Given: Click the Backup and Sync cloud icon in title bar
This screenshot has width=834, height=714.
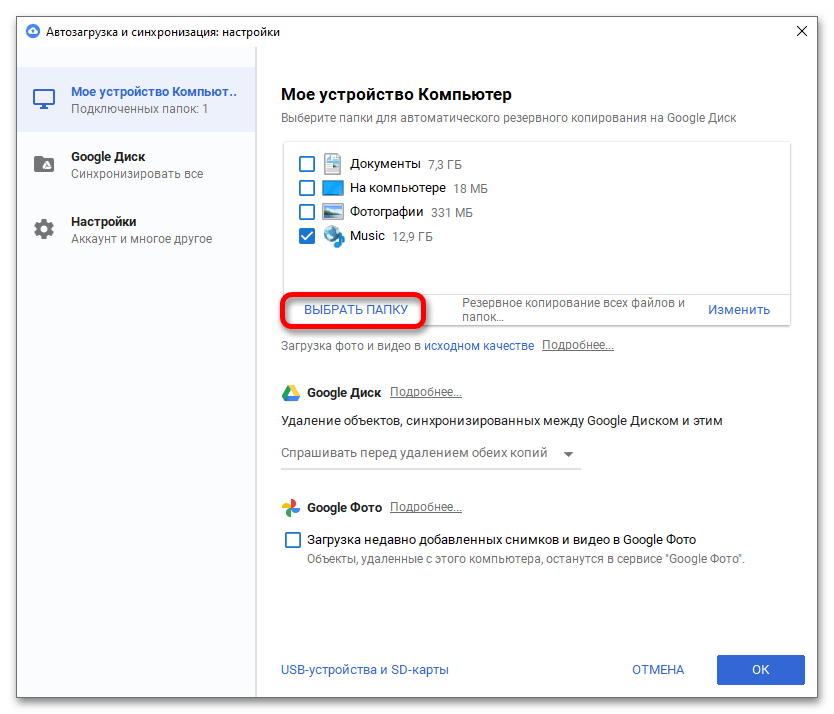Looking at the screenshot, I should coord(33,31).
